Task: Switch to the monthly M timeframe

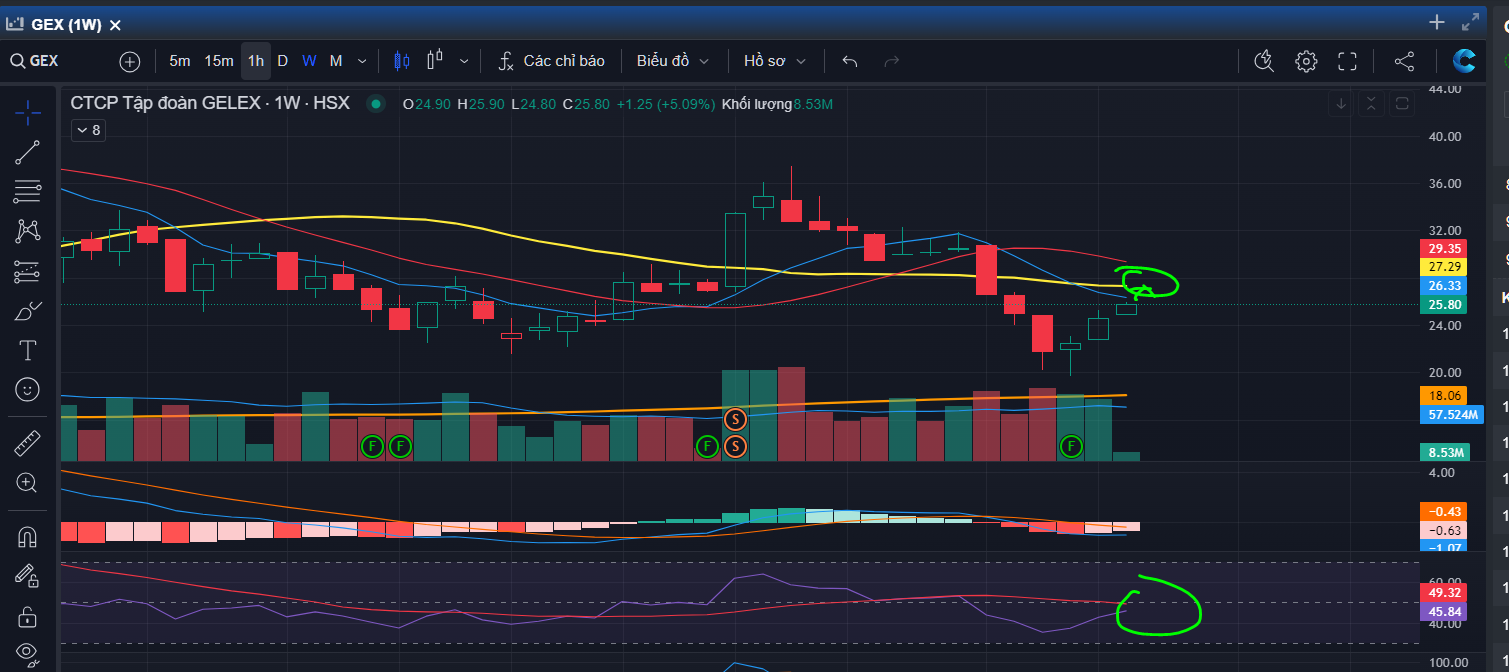Action: click(336, 61)
